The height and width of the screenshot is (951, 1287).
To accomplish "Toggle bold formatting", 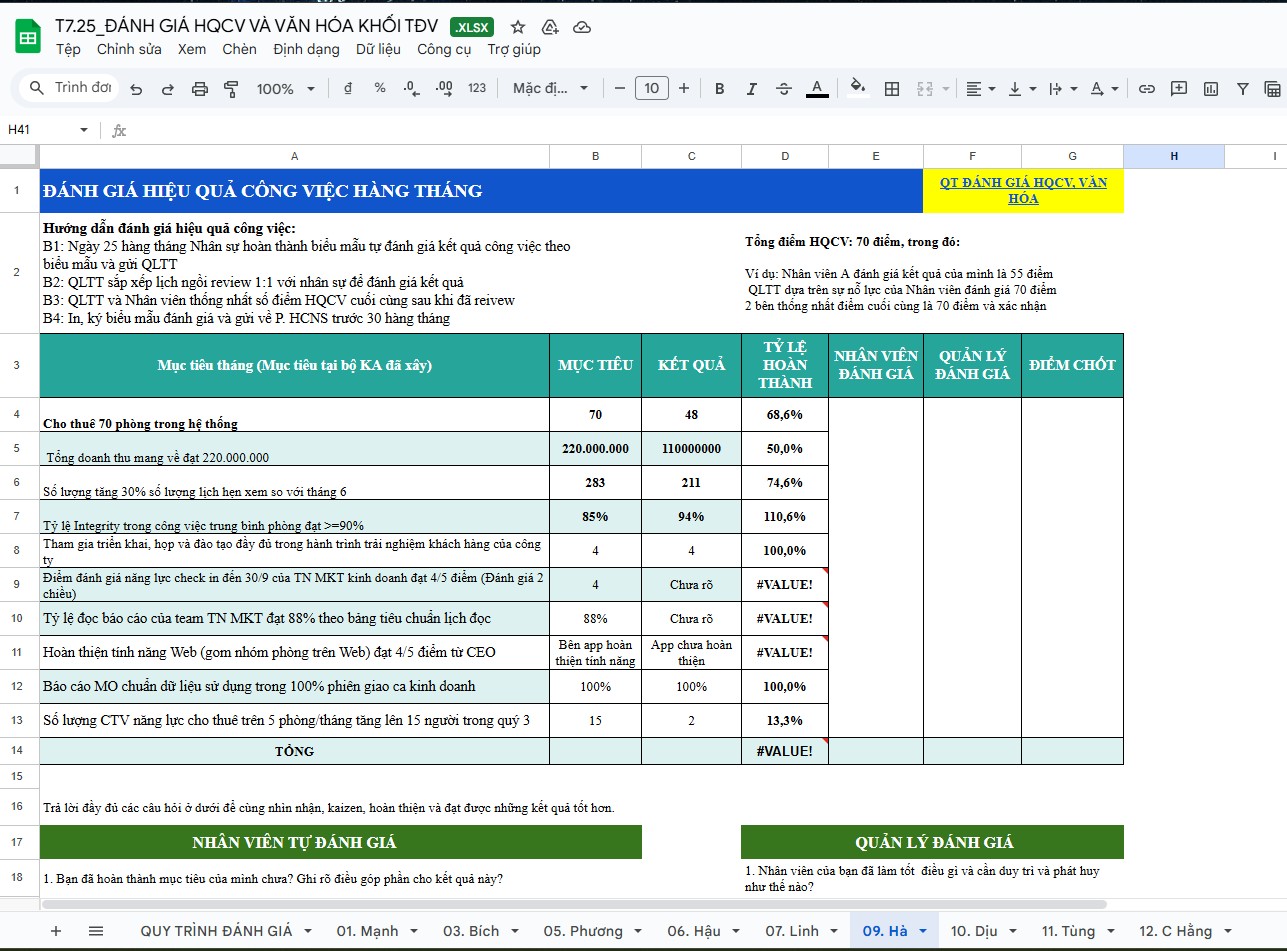I will click(x=719, y=88).
